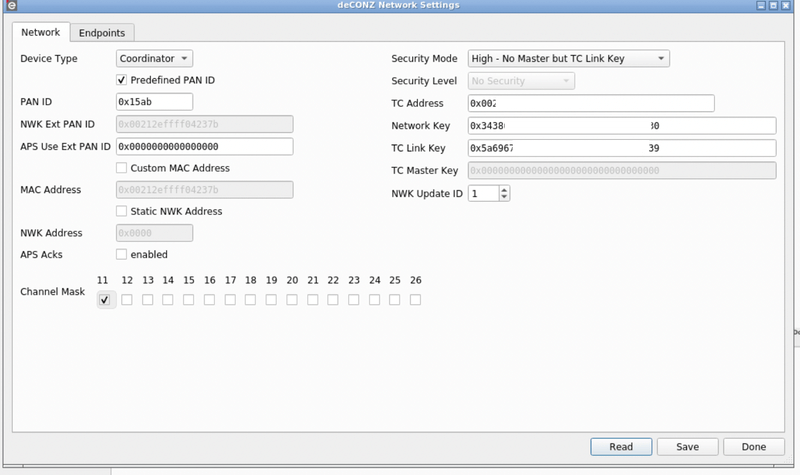Click the NWK Ext PAN ID field
The width and height of the screenshot is (800, 475).
click(x=205, y=124)
